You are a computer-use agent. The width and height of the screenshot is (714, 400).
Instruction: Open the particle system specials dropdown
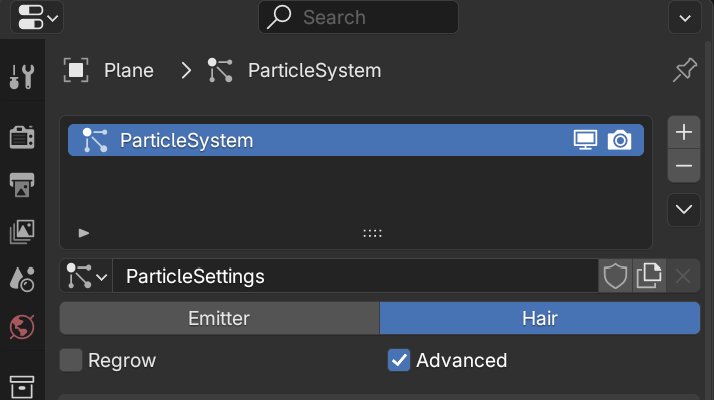(683, 210)
